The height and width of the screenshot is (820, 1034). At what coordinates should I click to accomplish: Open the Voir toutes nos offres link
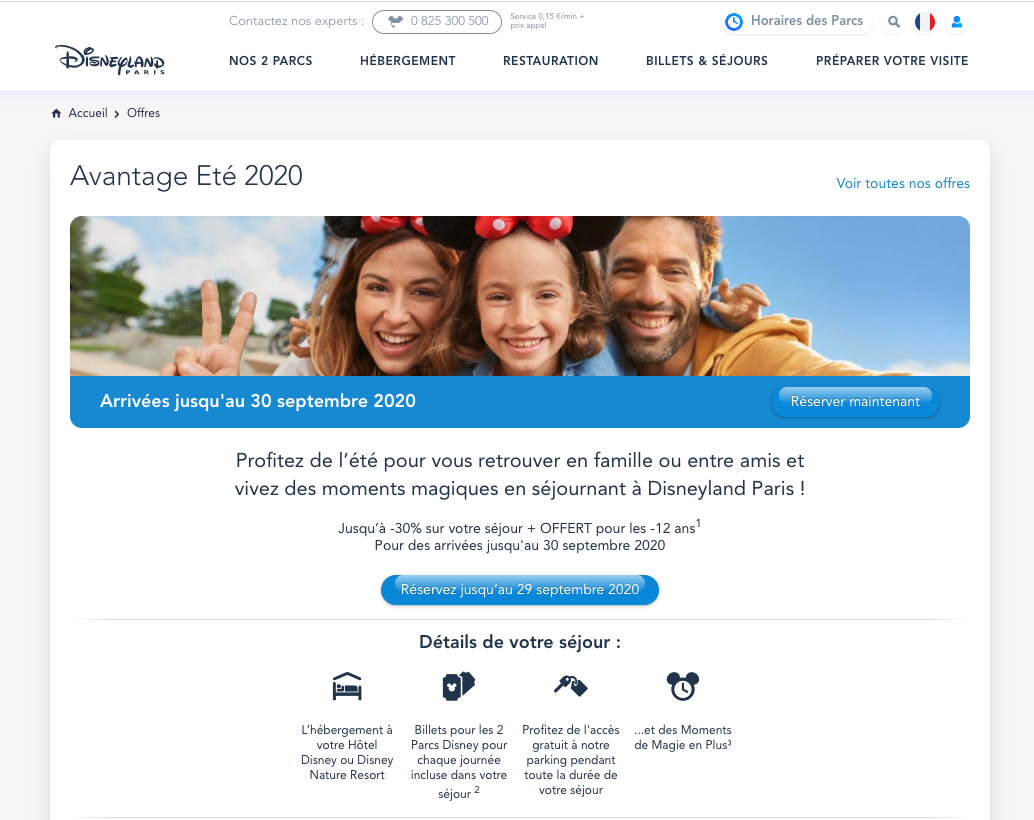pos(903,183)
